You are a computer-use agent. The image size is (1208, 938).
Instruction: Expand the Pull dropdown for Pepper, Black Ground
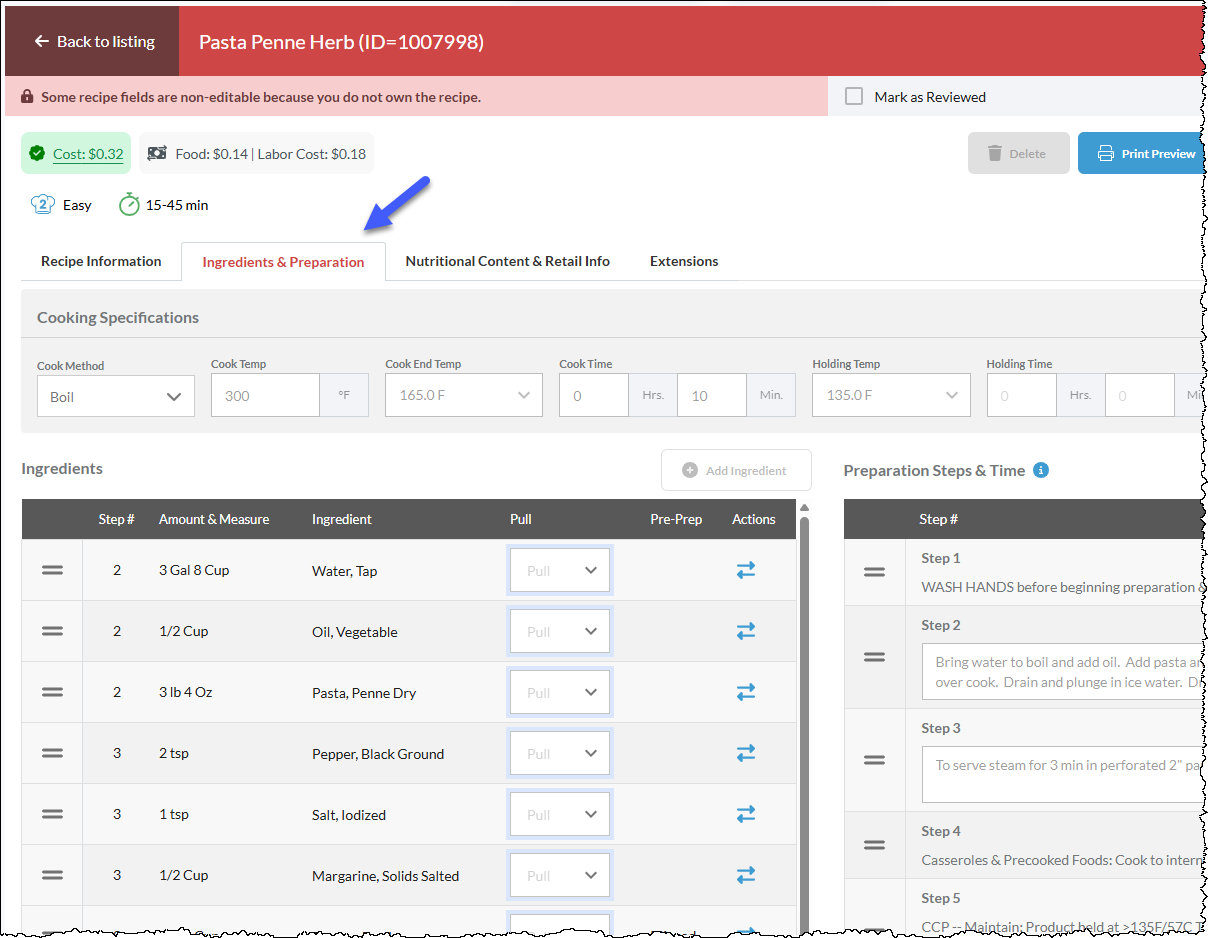click(559, 753)
